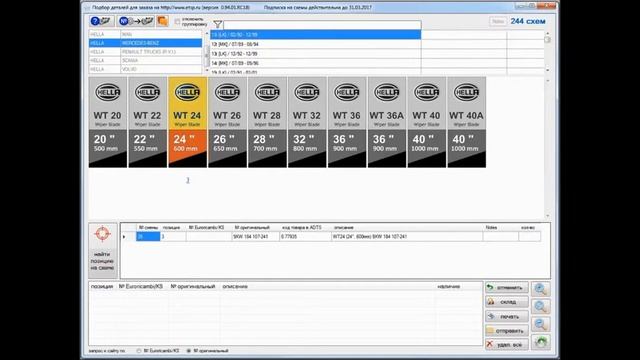The height and width of the screenshot is (360, 640).
Task: Select scheme row '14t [MK] / 07/89 - 08/96'
Action: (x=316, y=63)
